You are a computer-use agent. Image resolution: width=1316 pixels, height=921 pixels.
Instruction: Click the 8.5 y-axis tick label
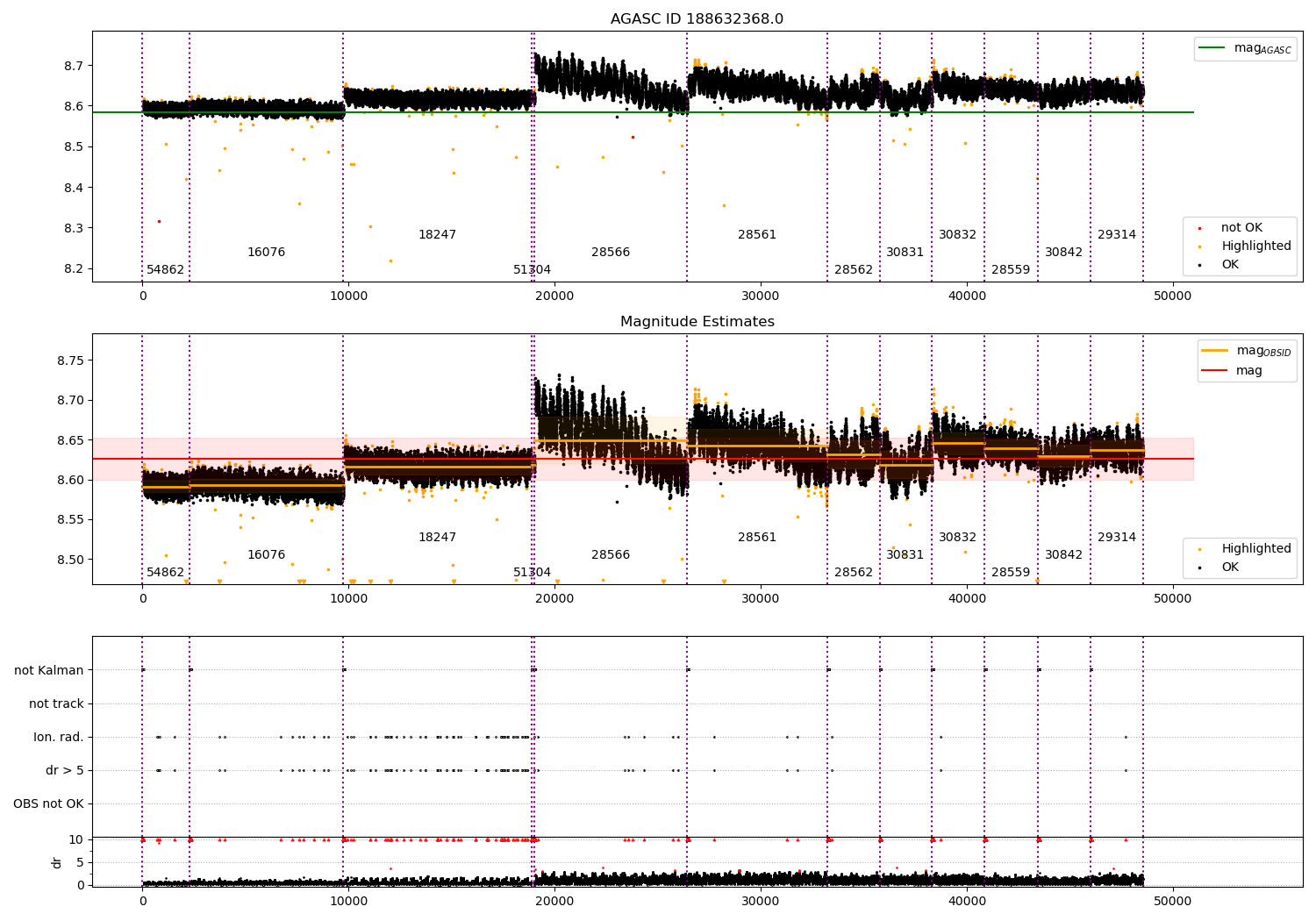73,147
